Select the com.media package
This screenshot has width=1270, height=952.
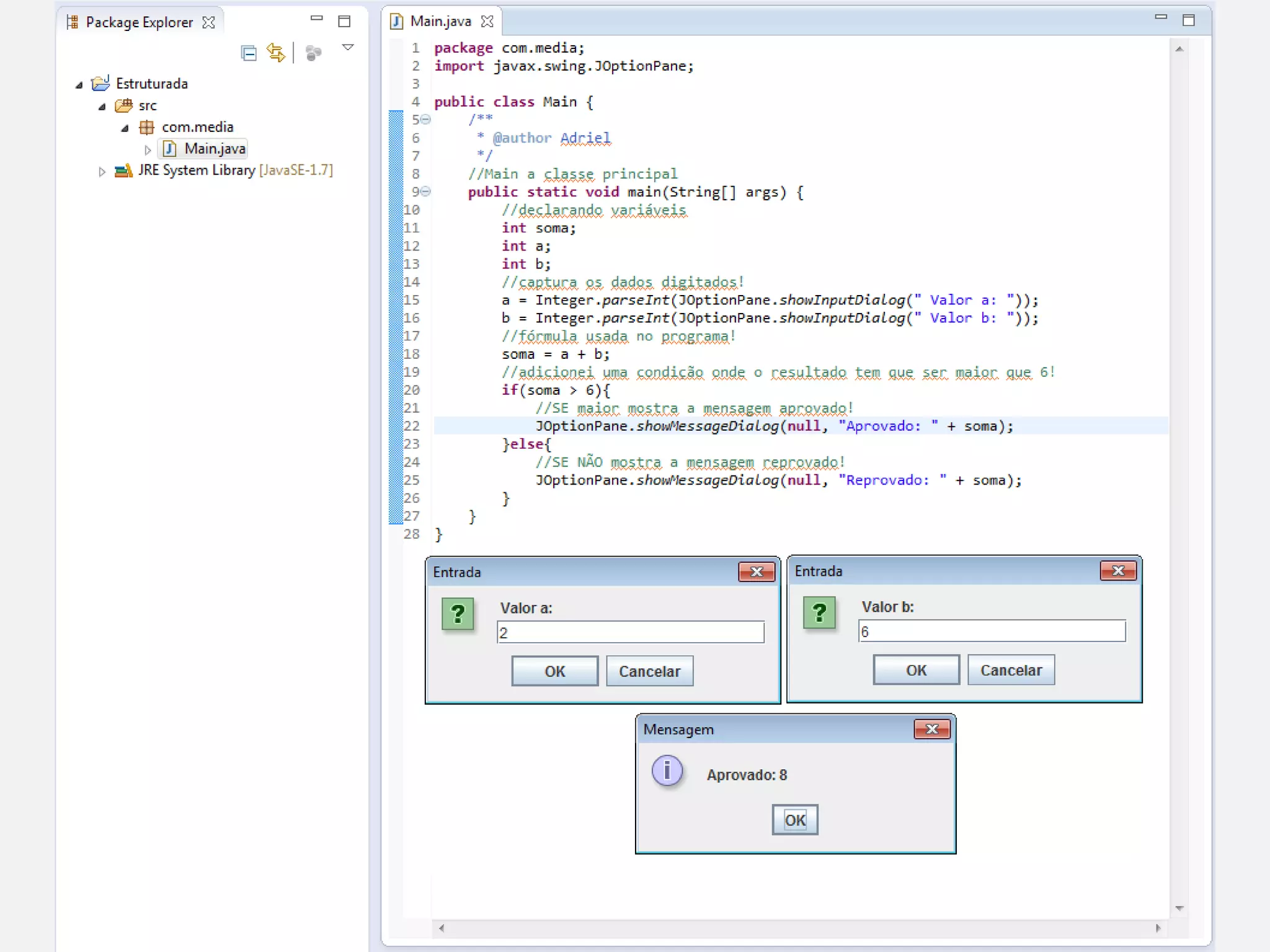pyautogui.click(x=197, y=127)
